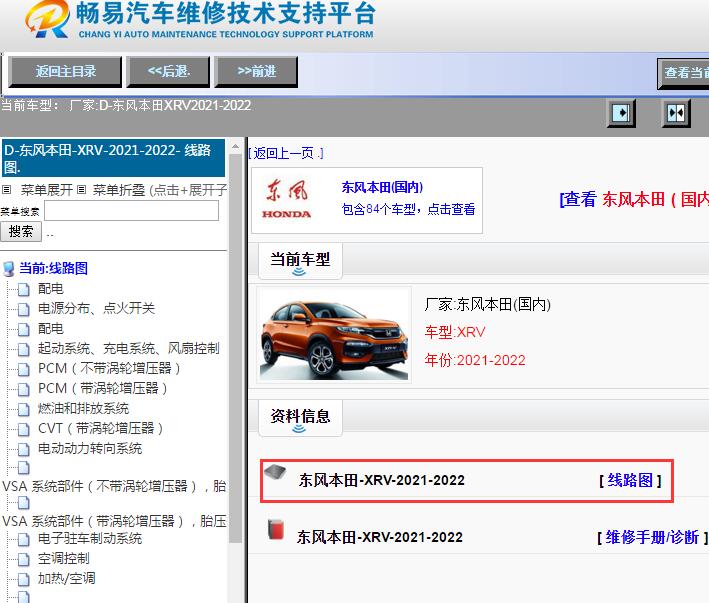Viewport: 709px width, 603px height.
Task: Select VSA 系统部件（带涡轮增压器）item
Action: point(114,522)
